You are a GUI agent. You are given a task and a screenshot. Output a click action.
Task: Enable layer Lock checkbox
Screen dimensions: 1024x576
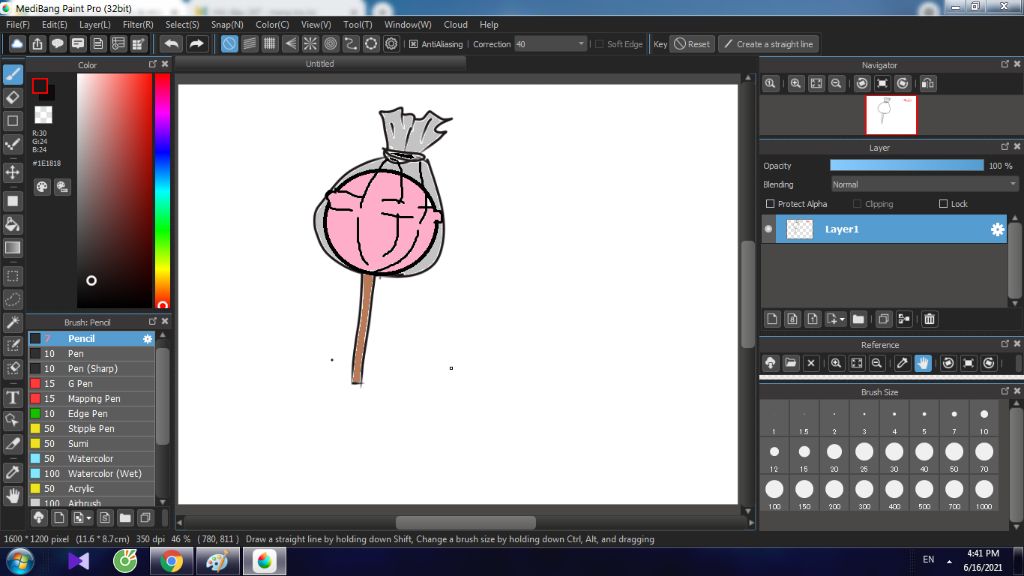943,204
